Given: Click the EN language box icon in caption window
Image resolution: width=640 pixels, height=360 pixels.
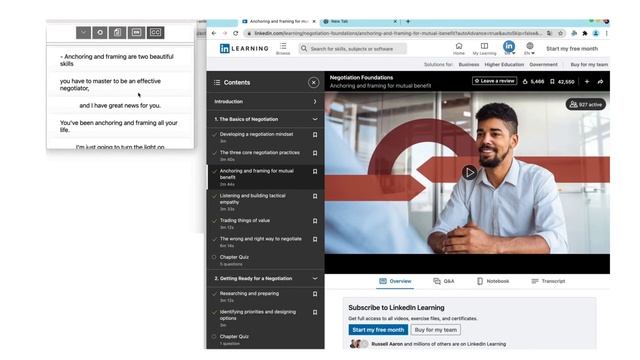Looking at the screenshot, I should pyautogui.click(x=136, y=32).
